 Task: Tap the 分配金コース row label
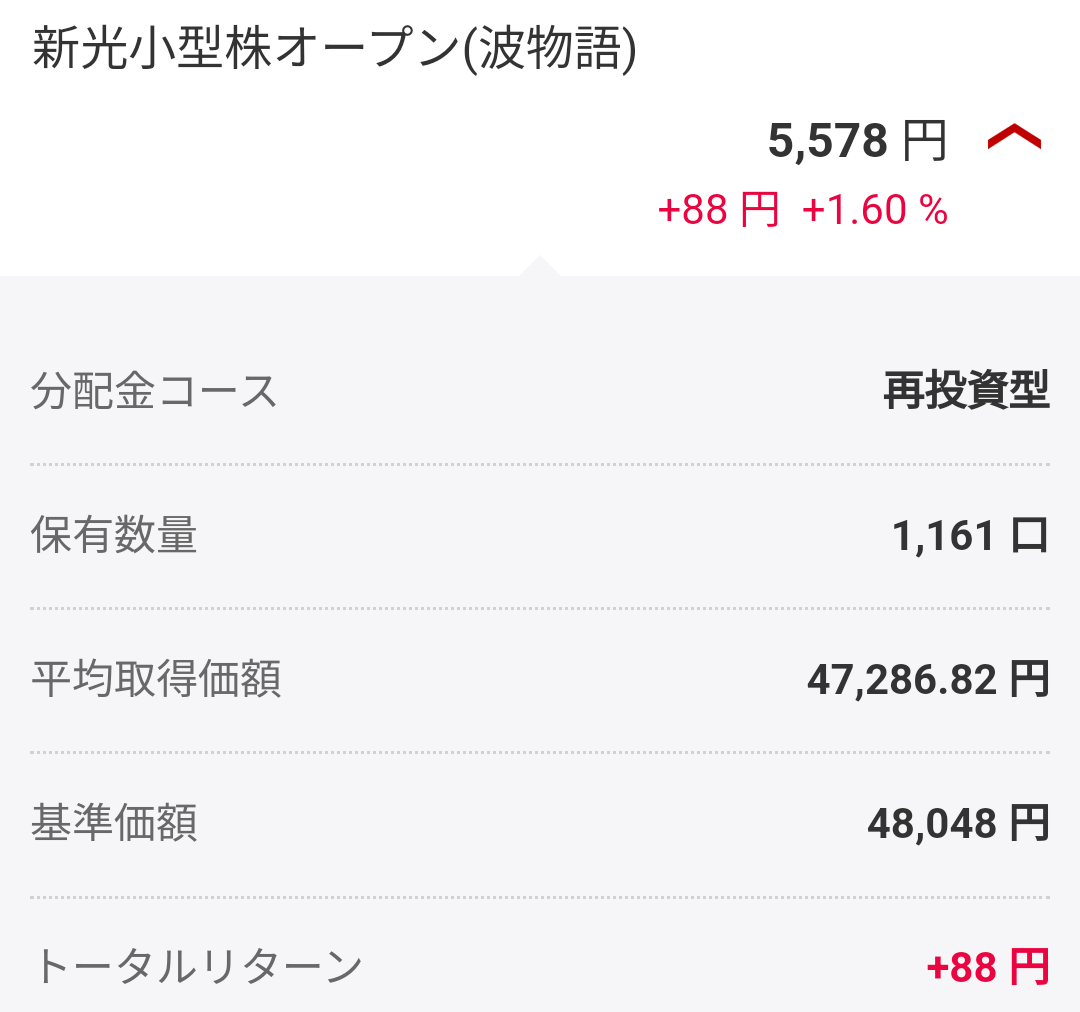click(x=154, y=391)
